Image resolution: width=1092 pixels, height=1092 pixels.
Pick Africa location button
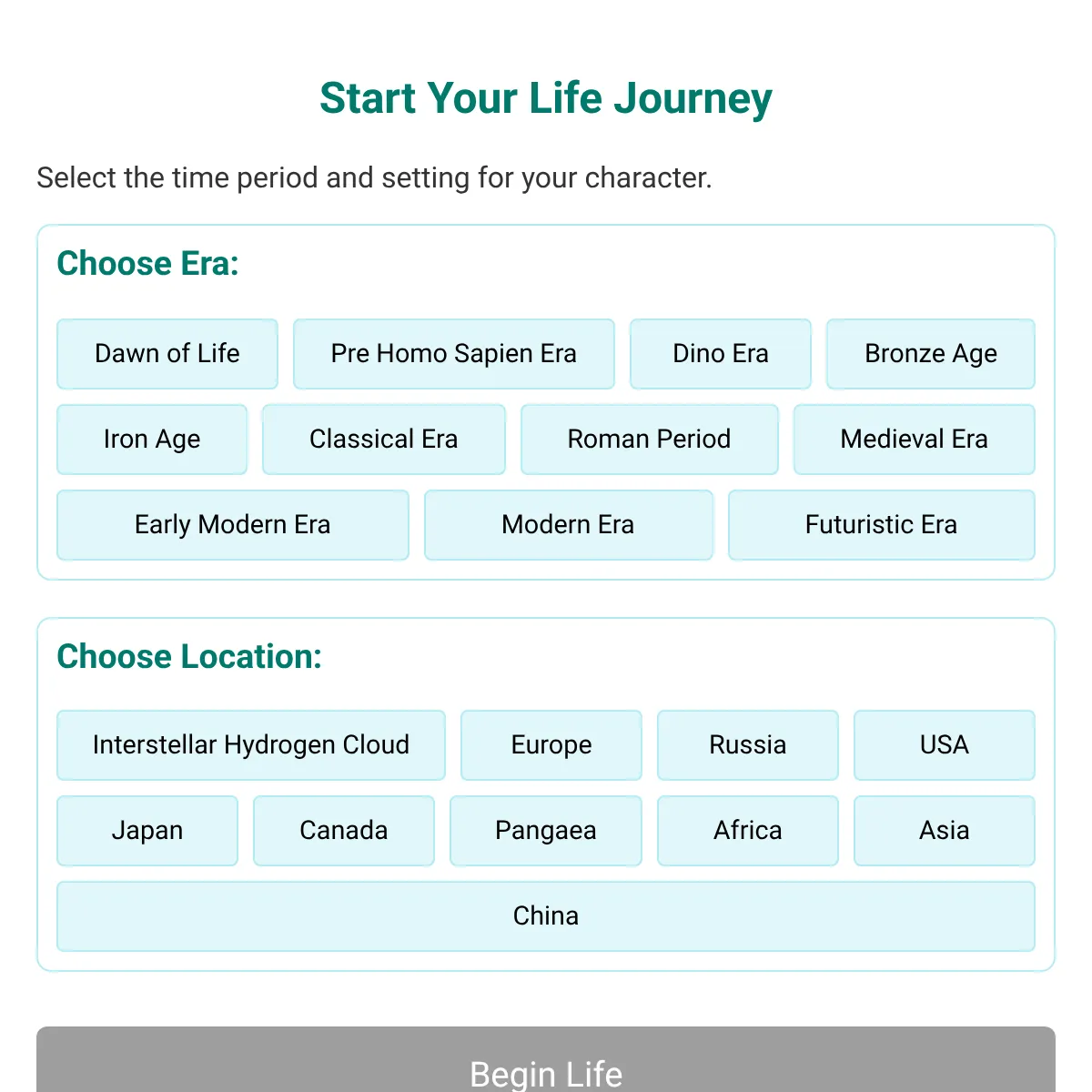pyautogui.click(x=748, y=831)
